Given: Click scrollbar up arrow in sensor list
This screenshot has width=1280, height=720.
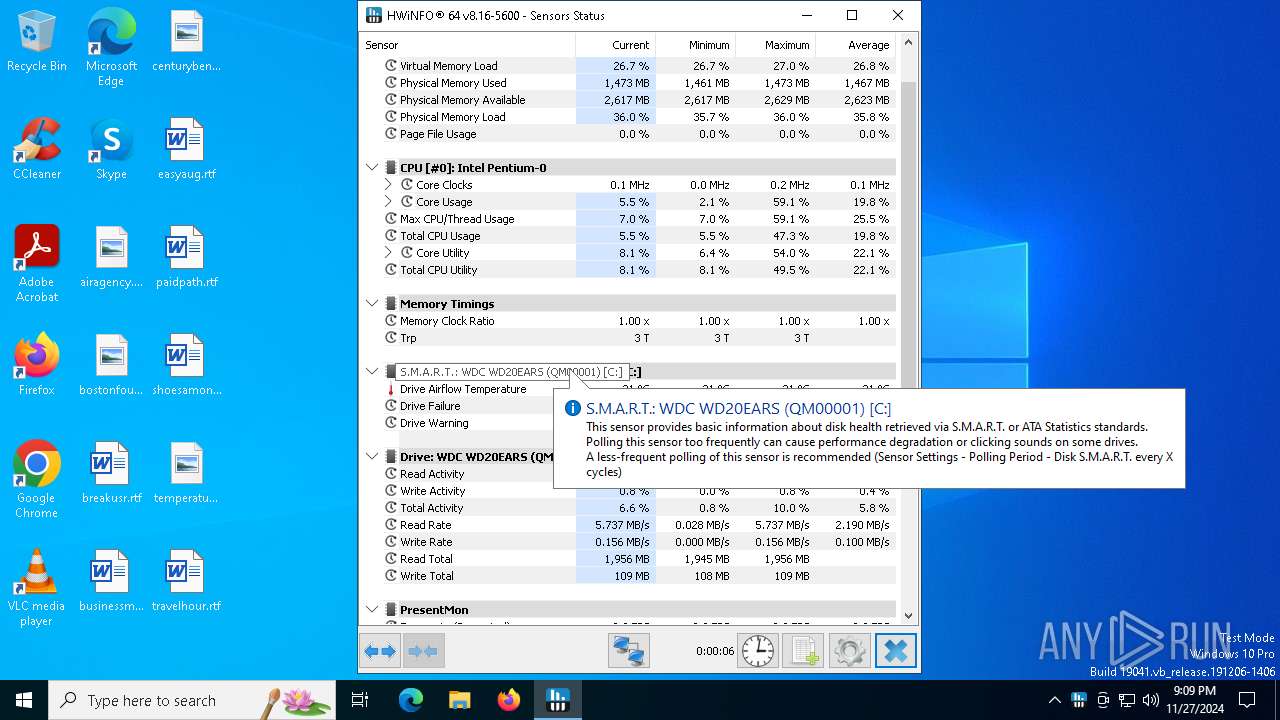Looking at the screenshot, I should coord(909,43).
